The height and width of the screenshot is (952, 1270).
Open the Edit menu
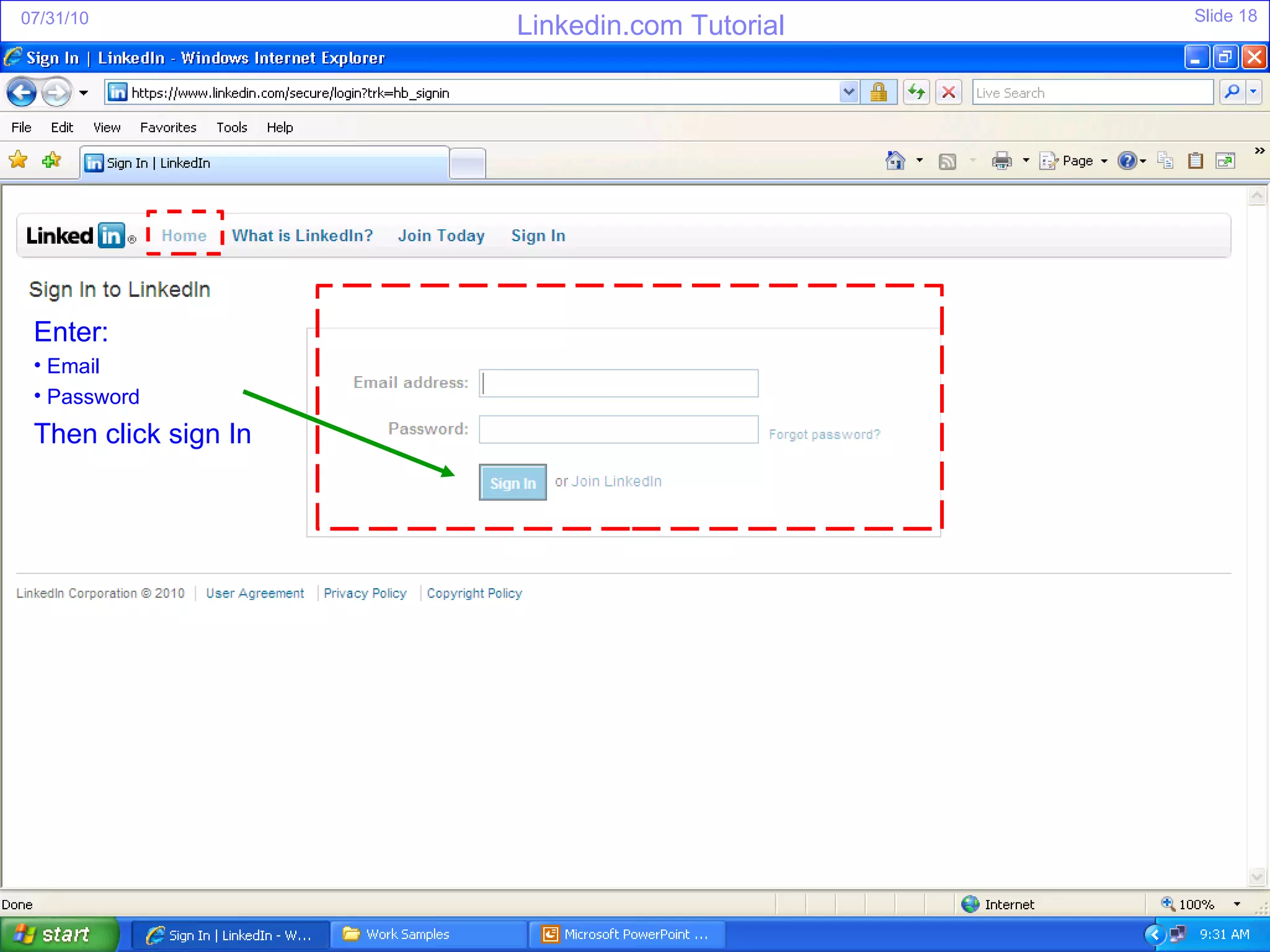pos(61,127)
